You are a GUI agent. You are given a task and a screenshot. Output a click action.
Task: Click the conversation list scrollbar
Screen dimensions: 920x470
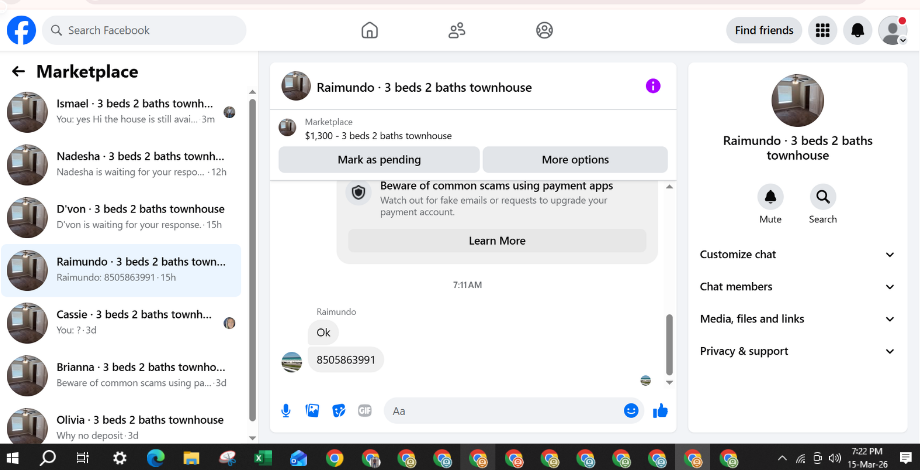(x=253, y=261)
